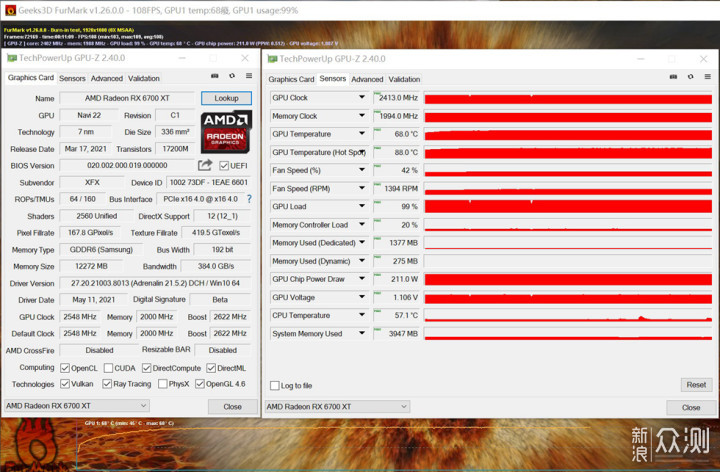Open the GPU Load sensor dropdown

click(362, 206)
